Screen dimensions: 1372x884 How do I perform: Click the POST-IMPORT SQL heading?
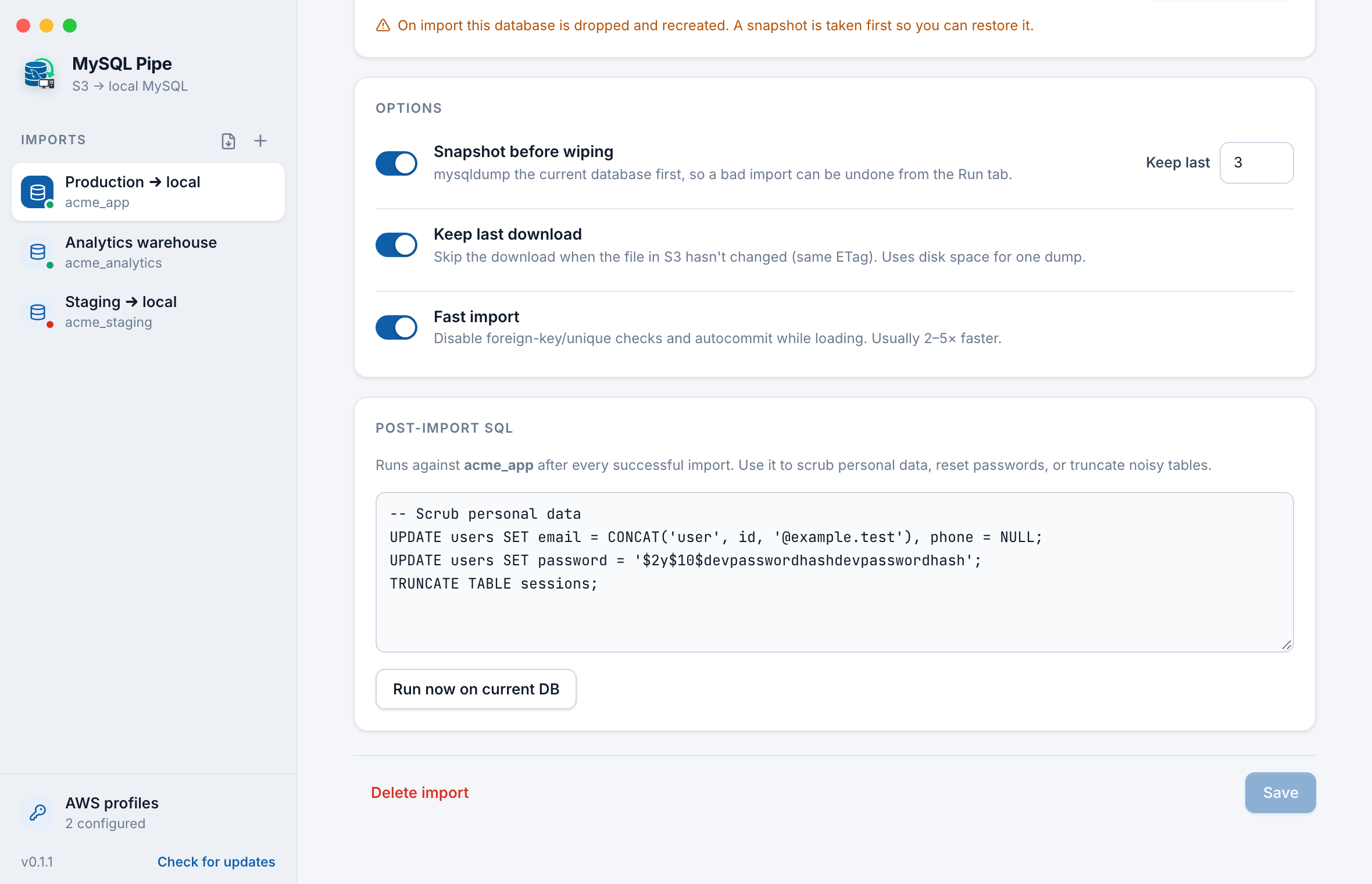pos(444,428)
